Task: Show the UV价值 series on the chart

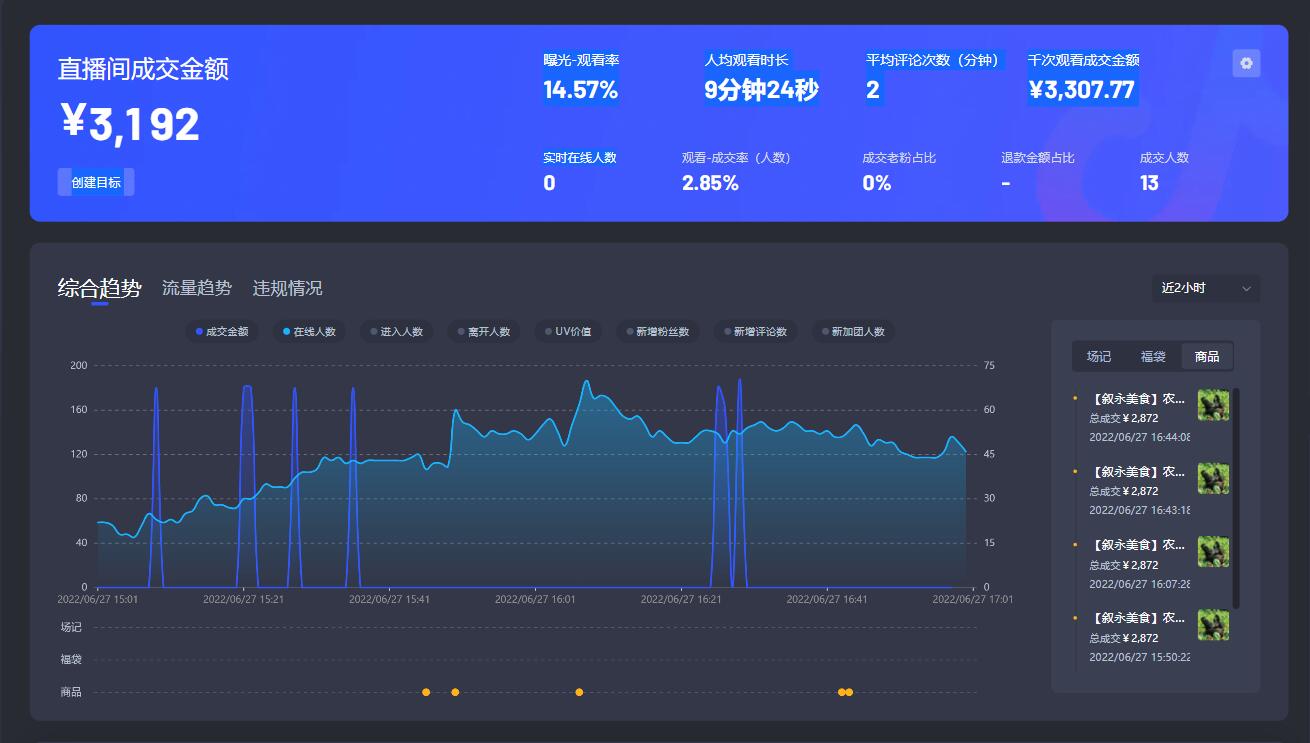Action: click(568, 332)
